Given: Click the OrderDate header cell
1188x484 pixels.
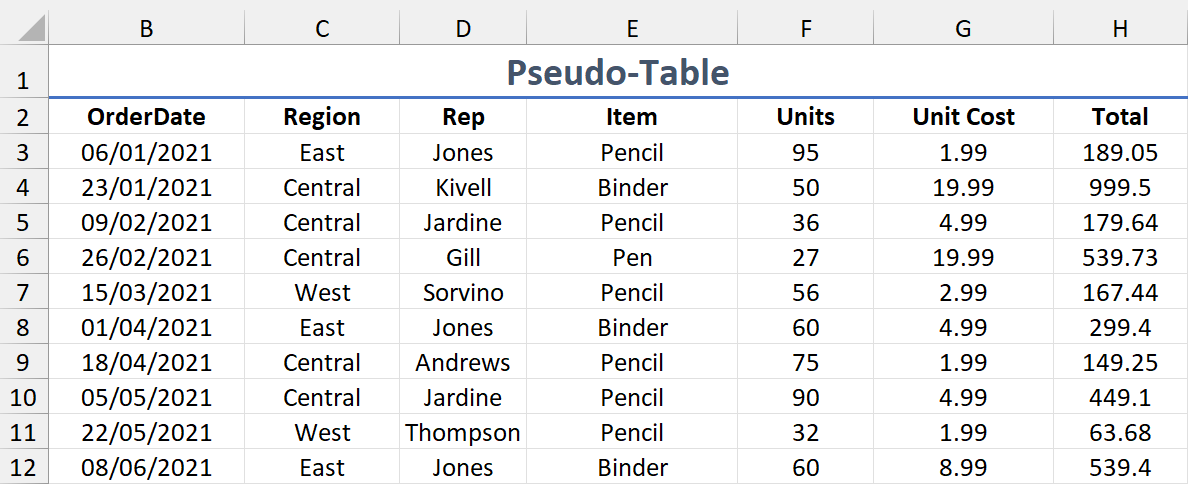Looking at the screenshot, I should [146, 117].
